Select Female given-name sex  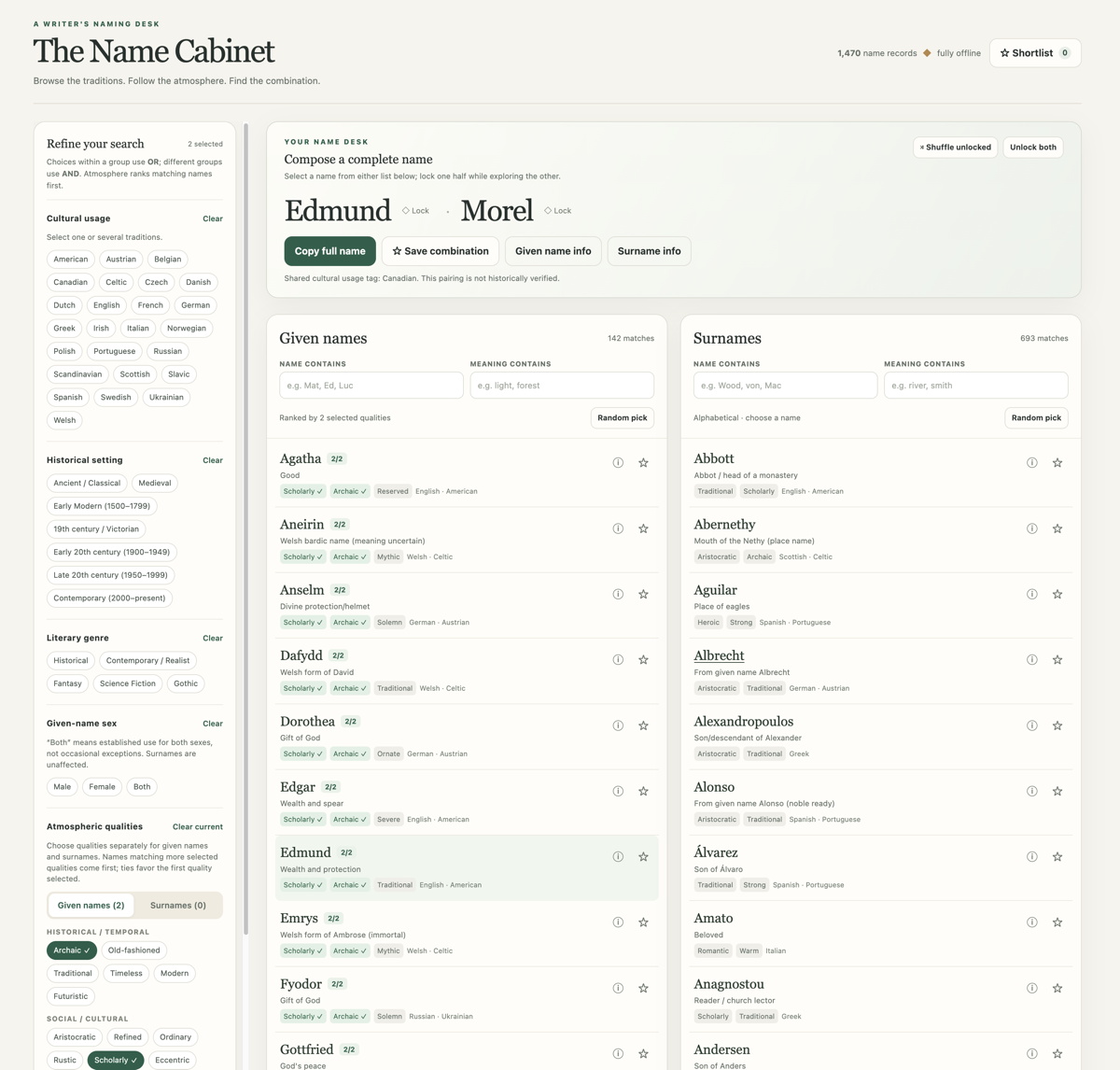coord(102,786)
